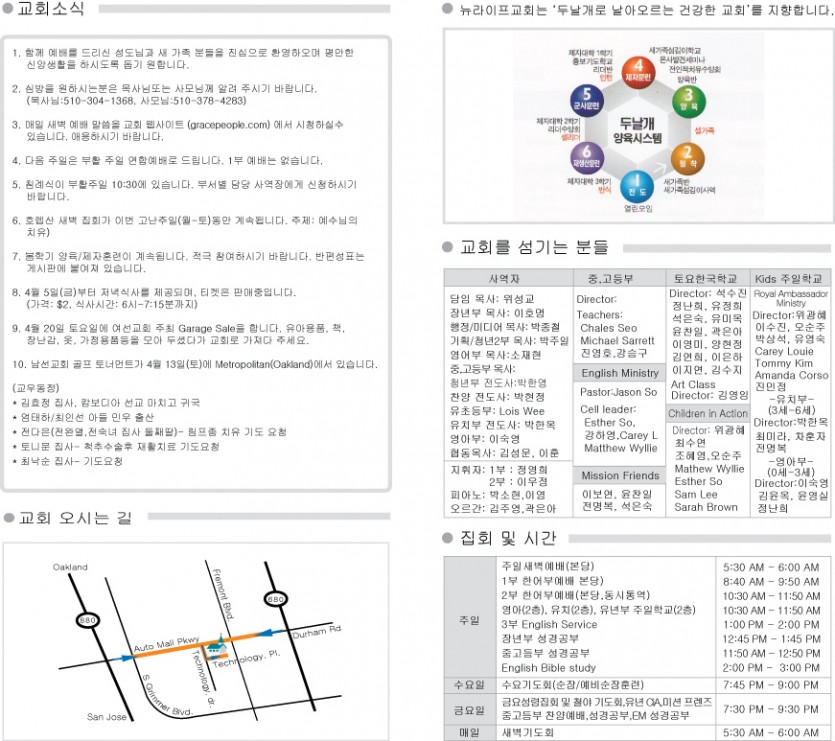Click the 12:45 PM - 1:45 PM time
The height and width of the screenshot is (741, 835).
[x=771, y=639]
